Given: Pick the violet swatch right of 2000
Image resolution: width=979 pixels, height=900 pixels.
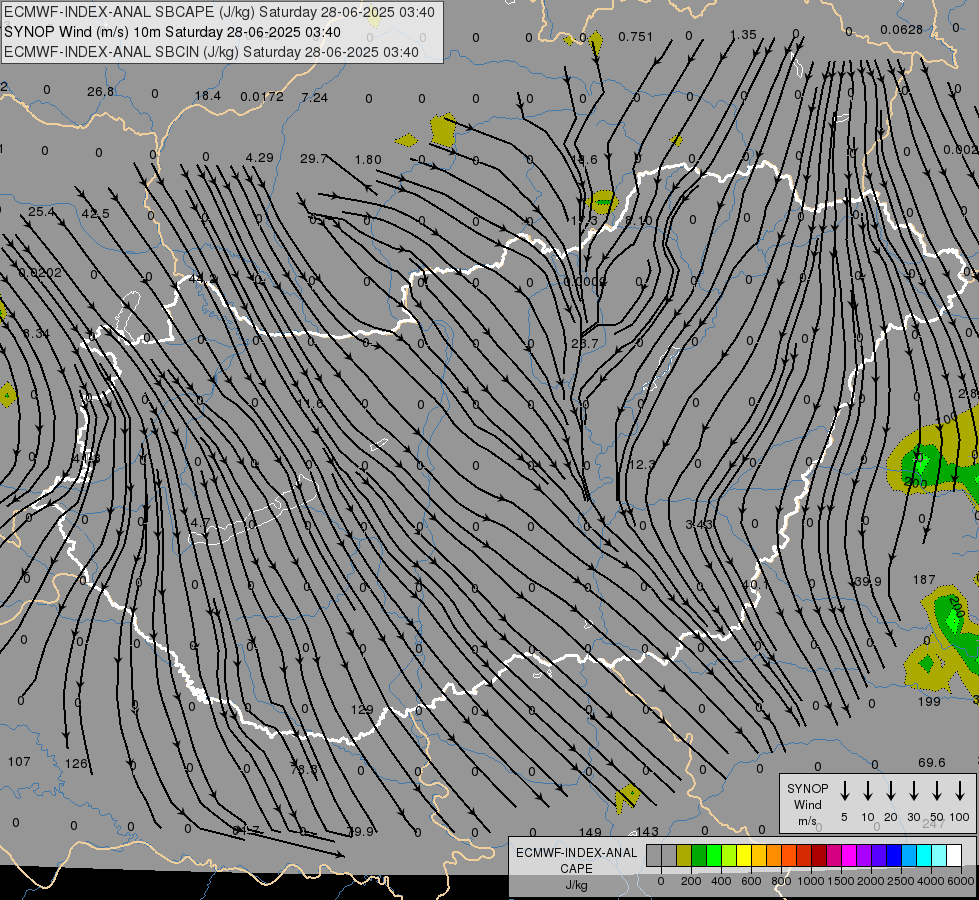Looking at the screenshot, I should point(878,855).
